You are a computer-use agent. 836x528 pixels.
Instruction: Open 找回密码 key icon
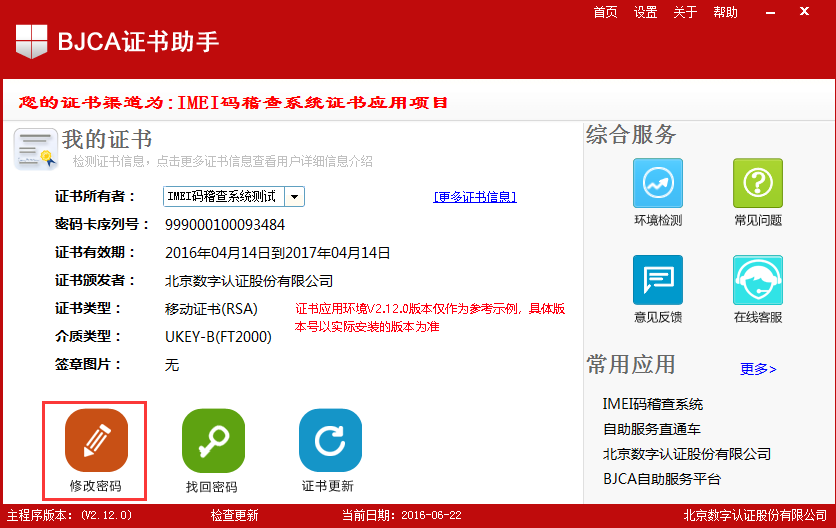pos(213,440)
